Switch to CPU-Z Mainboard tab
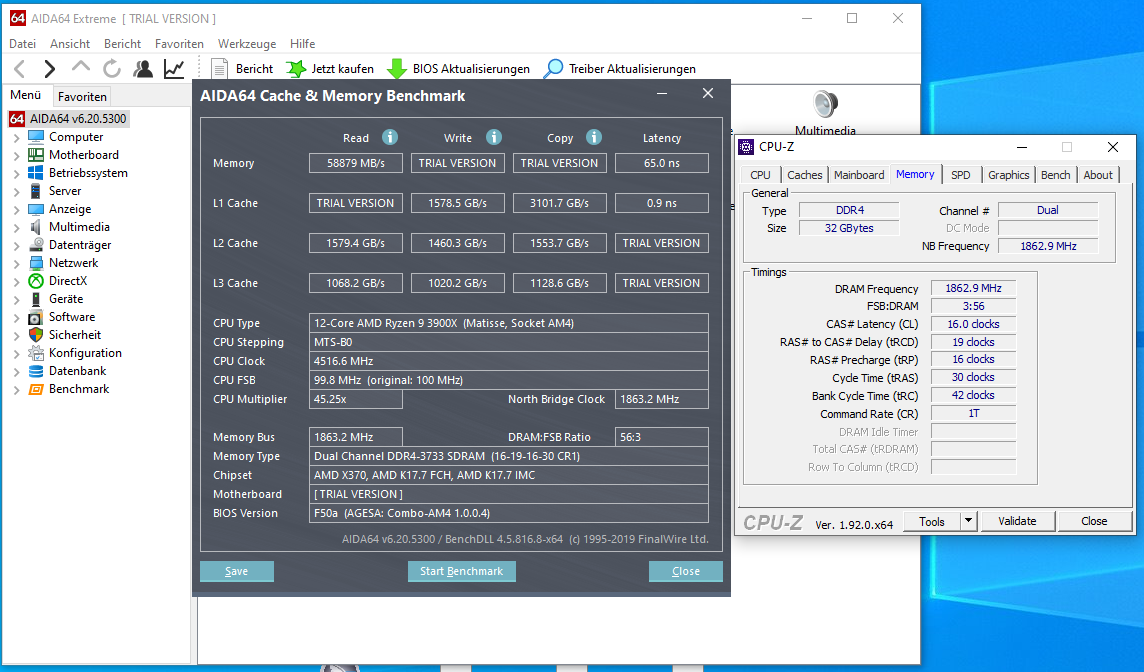The width and height of the screenshot is (1144, 672). pos(859,174)
